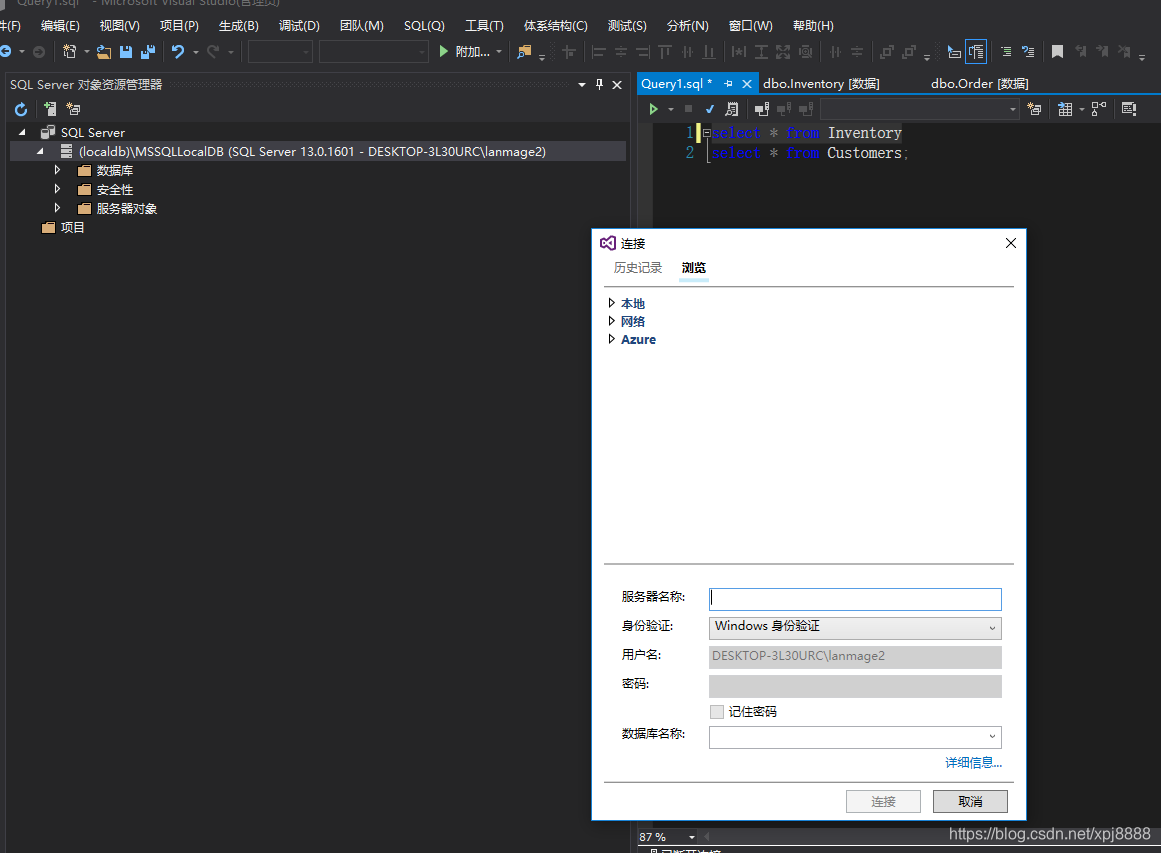
Task: Click the save all icon
Action: [148, 52]
